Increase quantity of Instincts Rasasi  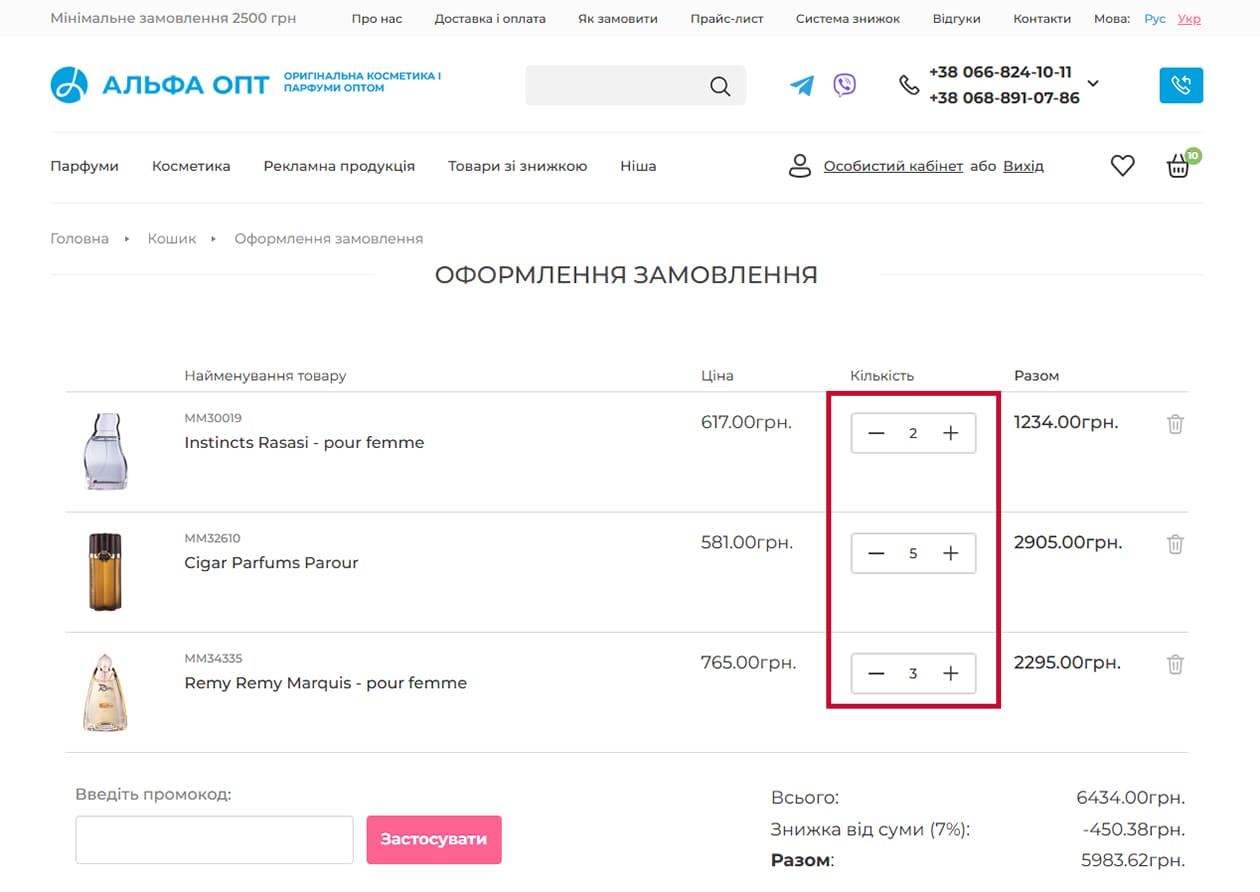[x=951, y=433]
